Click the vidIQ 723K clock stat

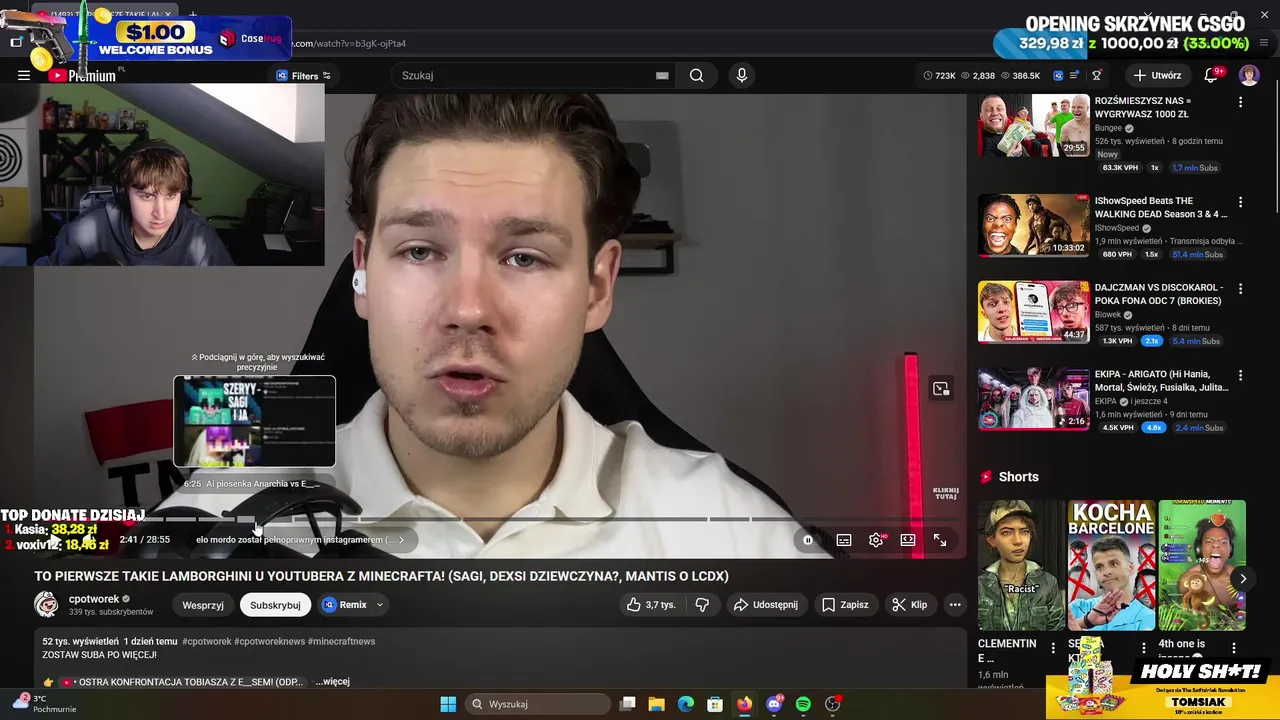pyautogui.click(x=939, y=75)
